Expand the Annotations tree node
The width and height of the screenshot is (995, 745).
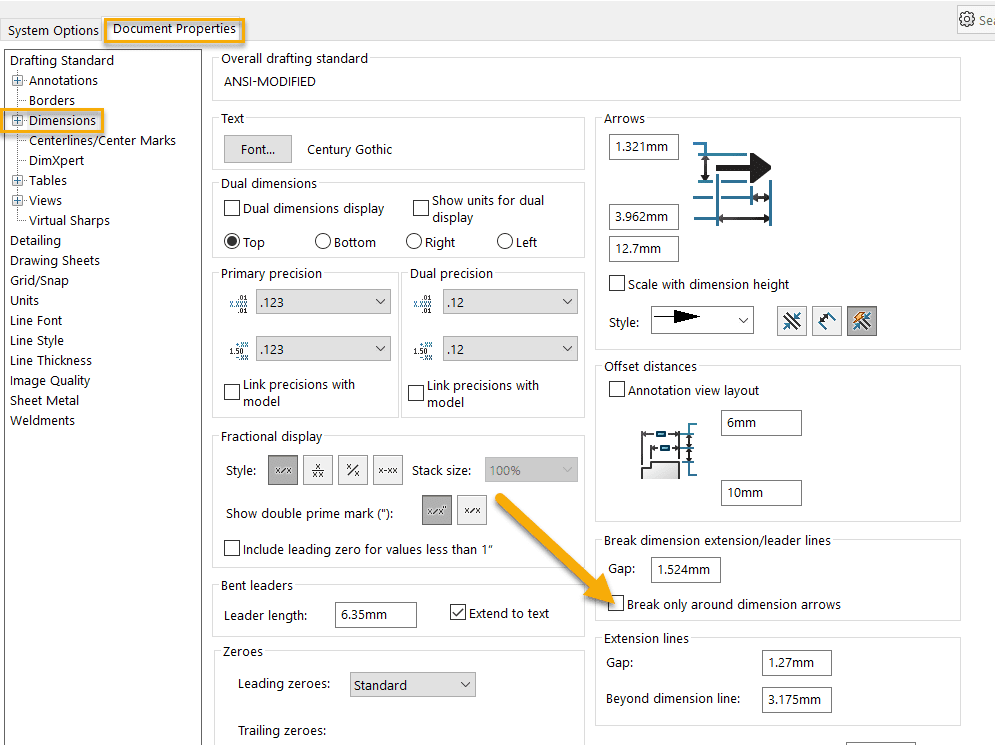18,81
